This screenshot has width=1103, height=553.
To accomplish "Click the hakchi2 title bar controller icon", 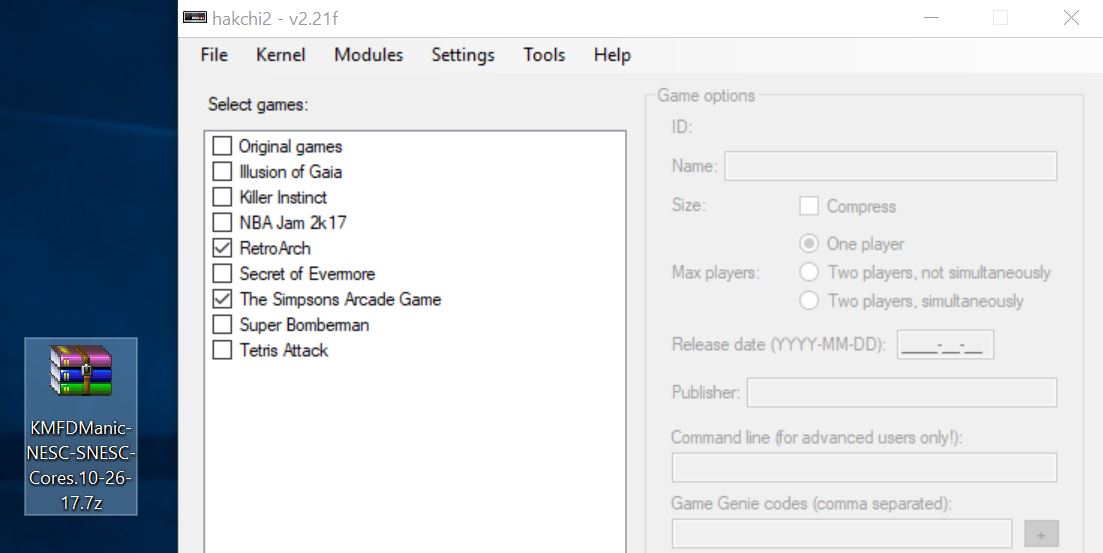I will point(195,18).
